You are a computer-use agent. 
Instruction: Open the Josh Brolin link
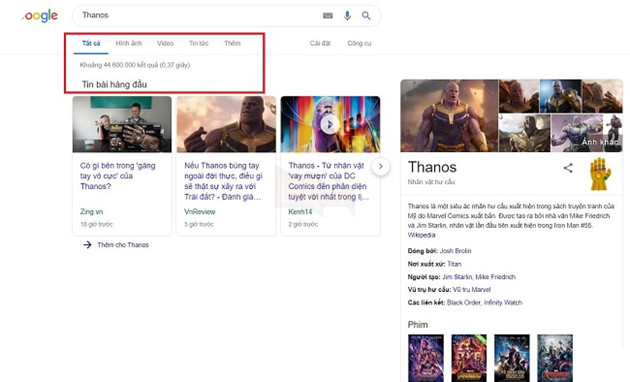(455, 251)
